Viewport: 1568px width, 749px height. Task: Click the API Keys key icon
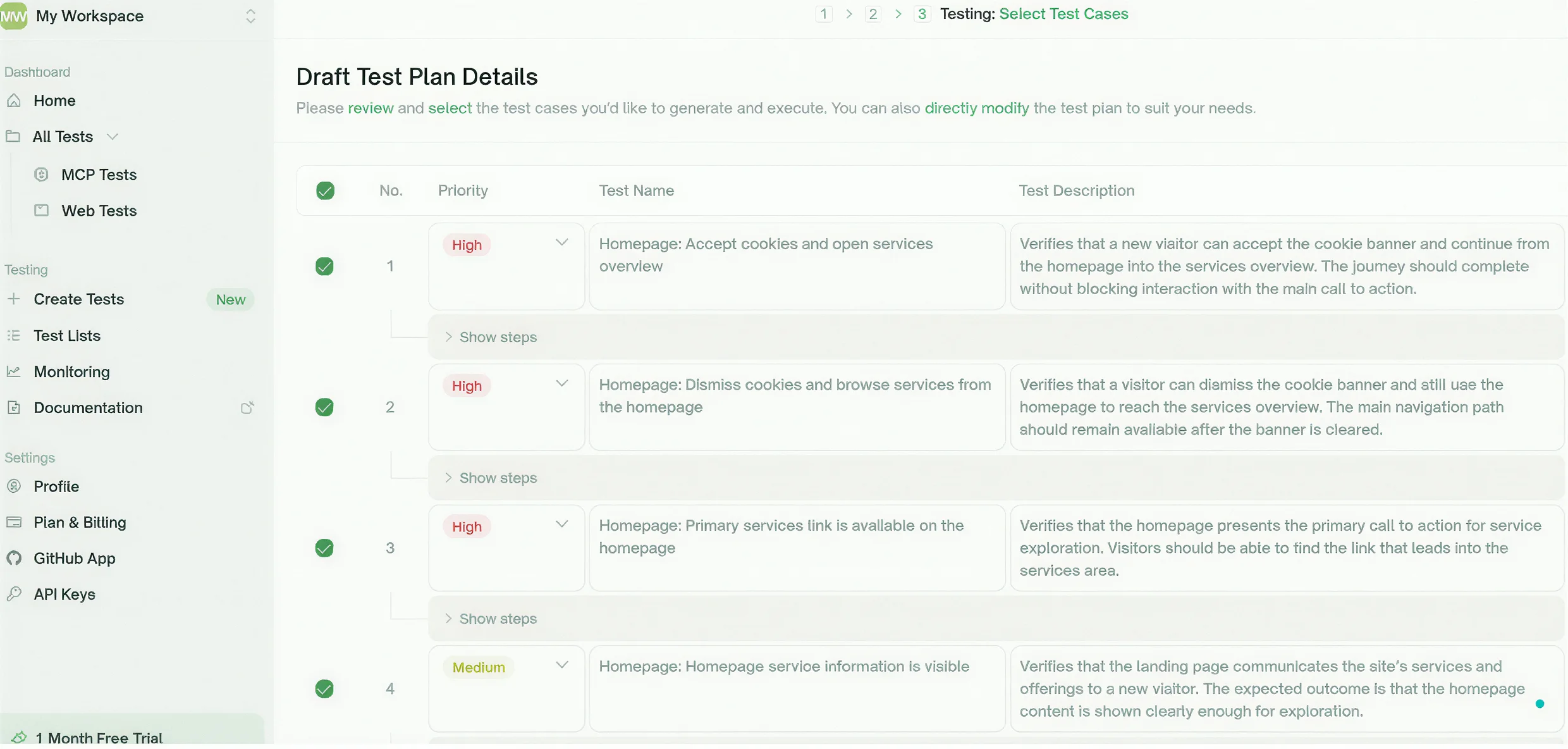pyautogui.click(x=13, y=593)
